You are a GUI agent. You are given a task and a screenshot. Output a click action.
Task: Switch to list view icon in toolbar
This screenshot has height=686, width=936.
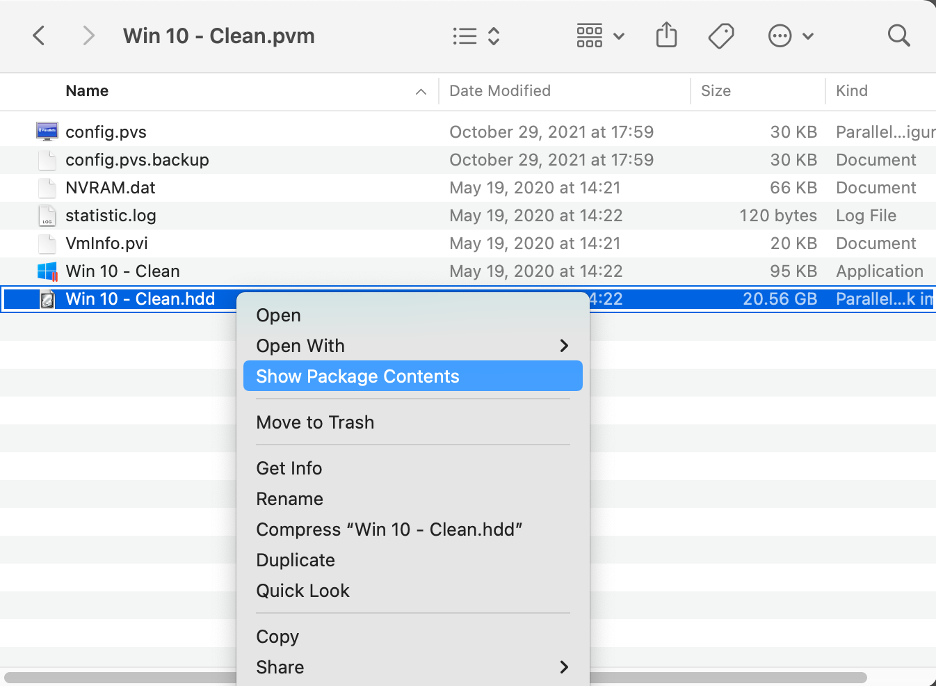(464, 36)
